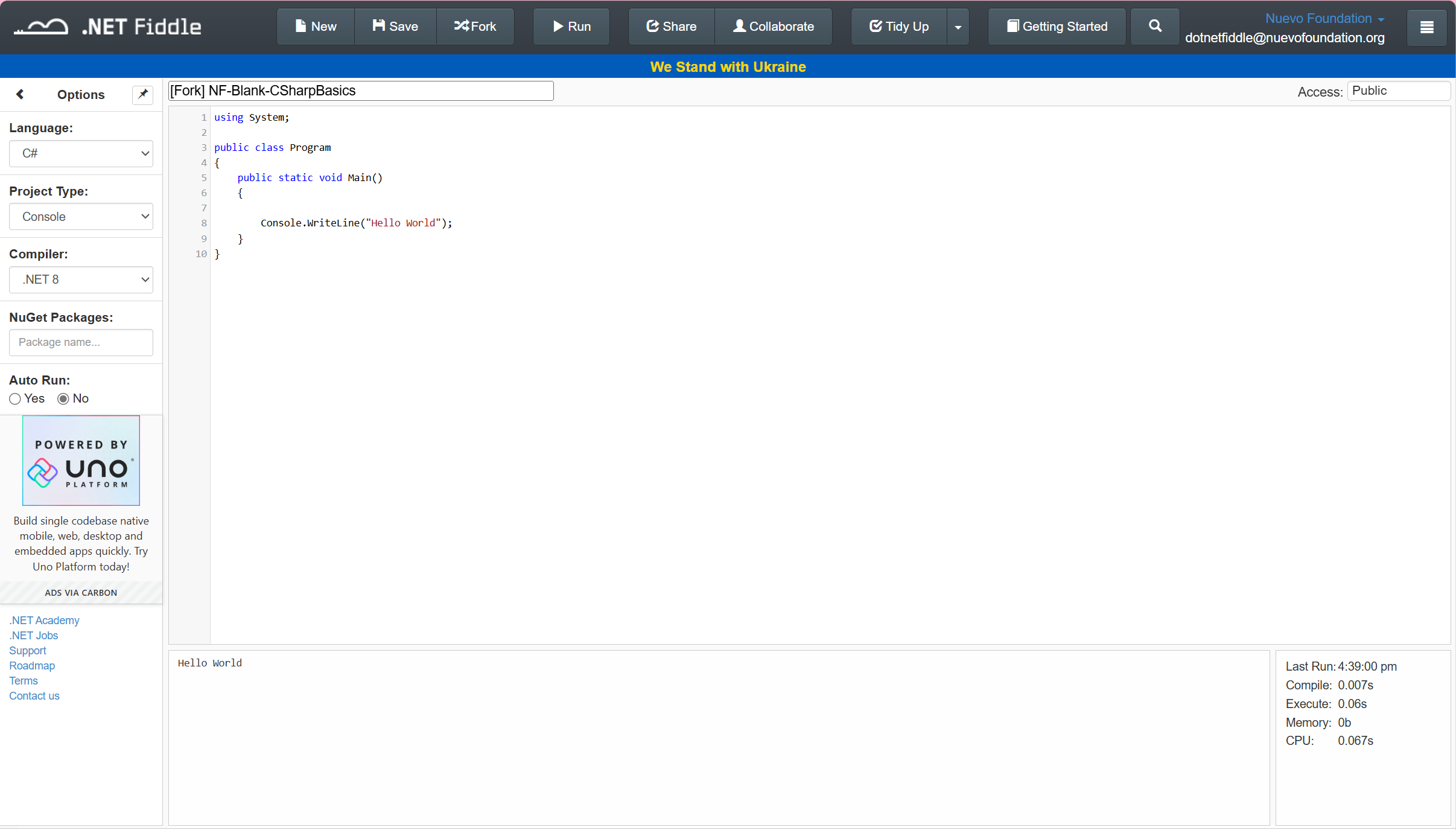Share the fiddle
The height and width of the screenshot is (830, 1456).
tap(670, 26)
